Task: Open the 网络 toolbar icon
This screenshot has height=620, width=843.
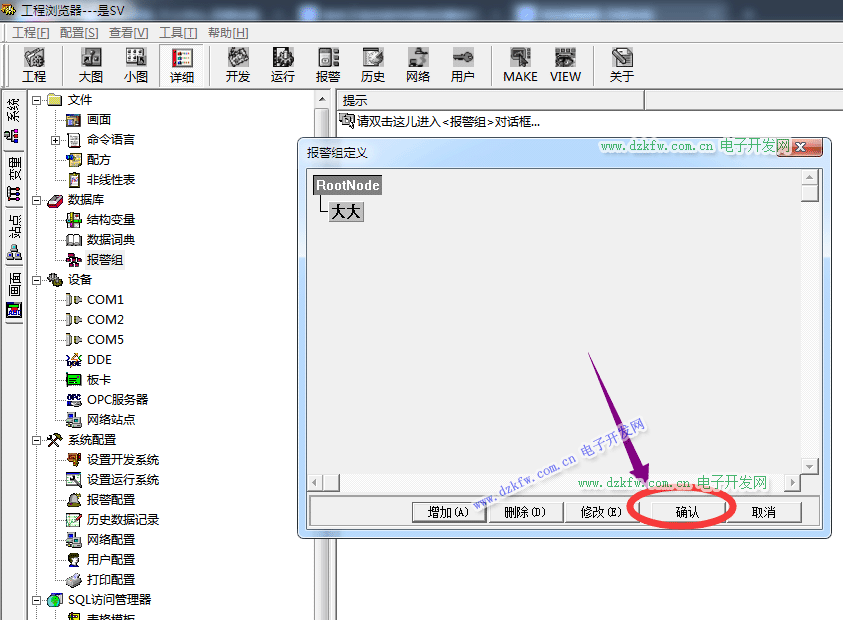Action: (x=418, y=65)
